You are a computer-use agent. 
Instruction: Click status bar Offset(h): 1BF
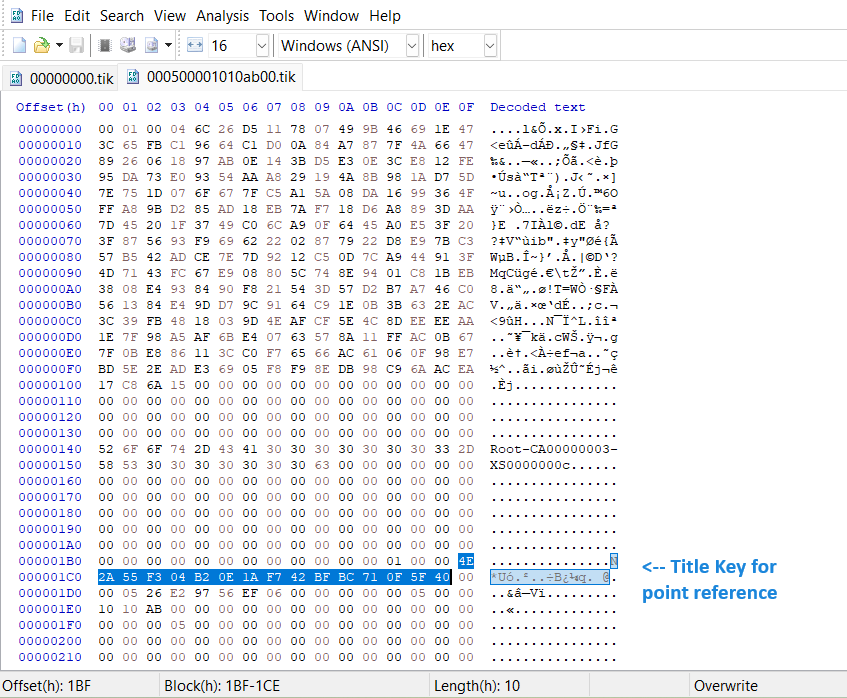[x=46, y=686]
